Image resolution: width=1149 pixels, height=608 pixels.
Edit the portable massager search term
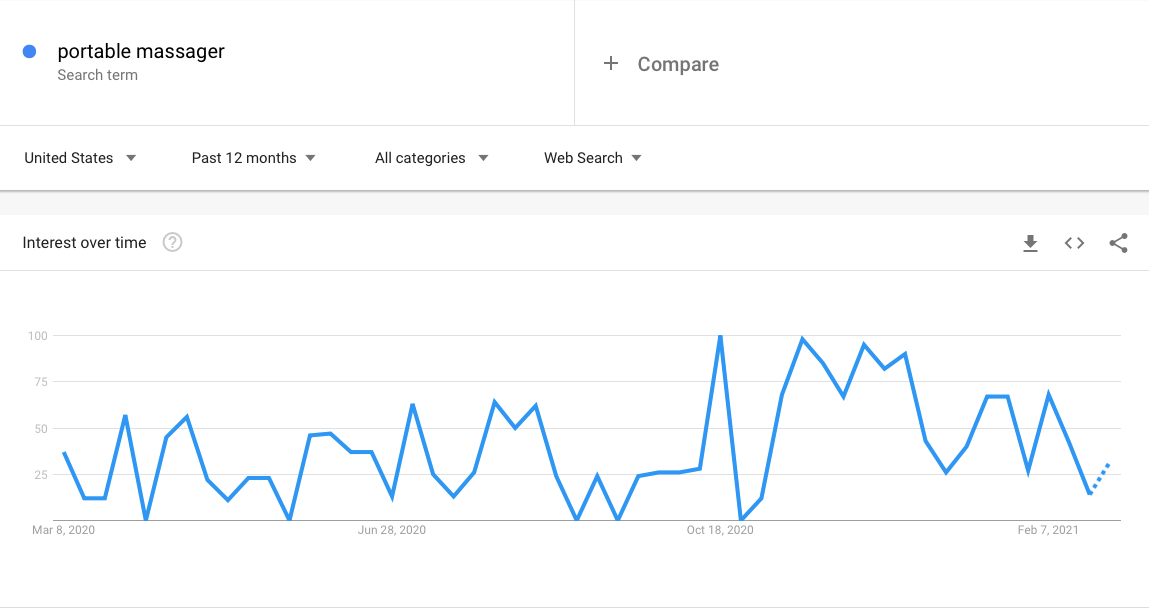click(141, 51)
